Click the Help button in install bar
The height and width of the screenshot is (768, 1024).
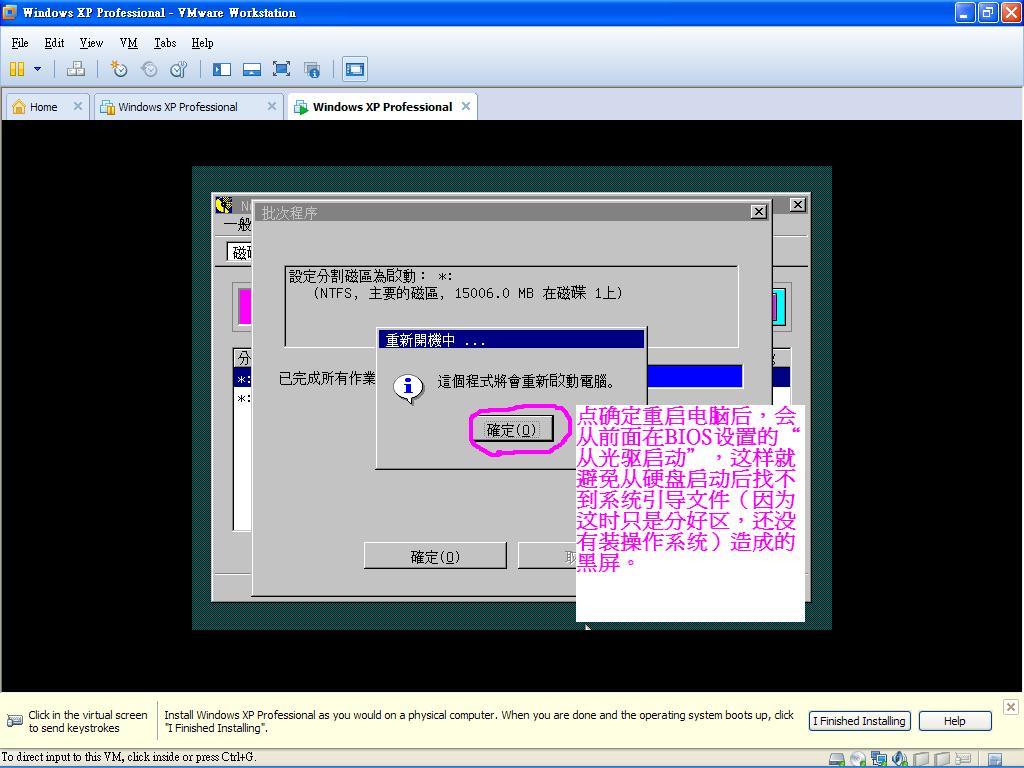point(955,721)
